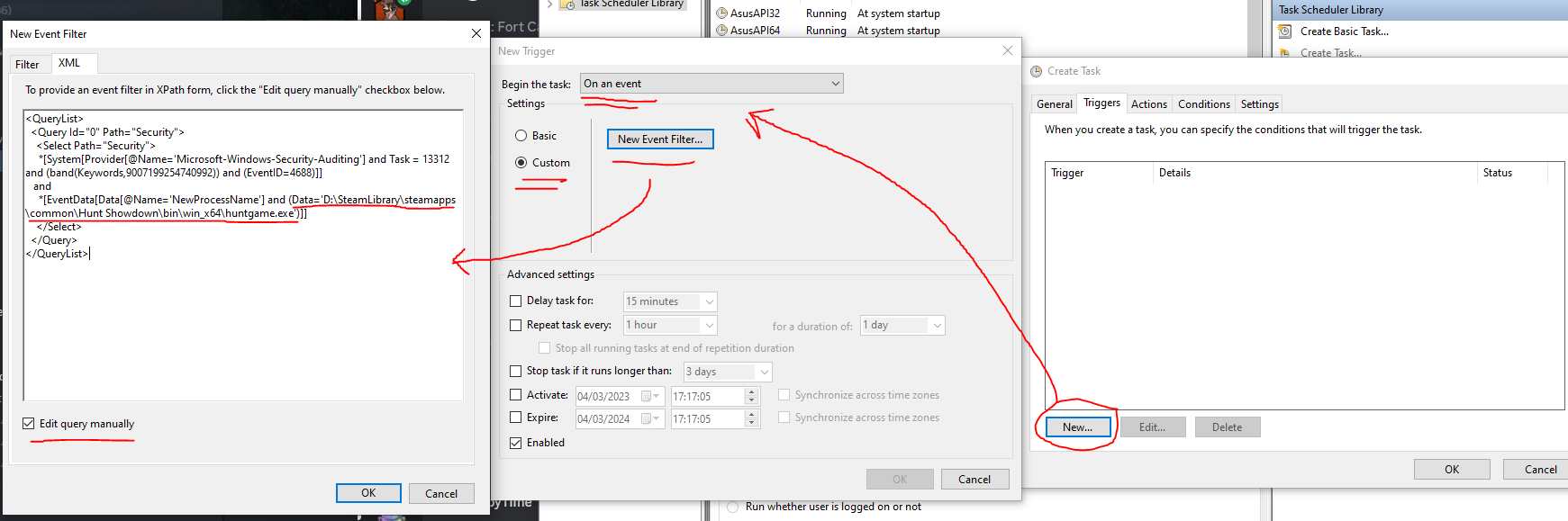Screen dimensions: 1568x521
Task: Open the General tab in Create Task
Action: click(1055, 104)
